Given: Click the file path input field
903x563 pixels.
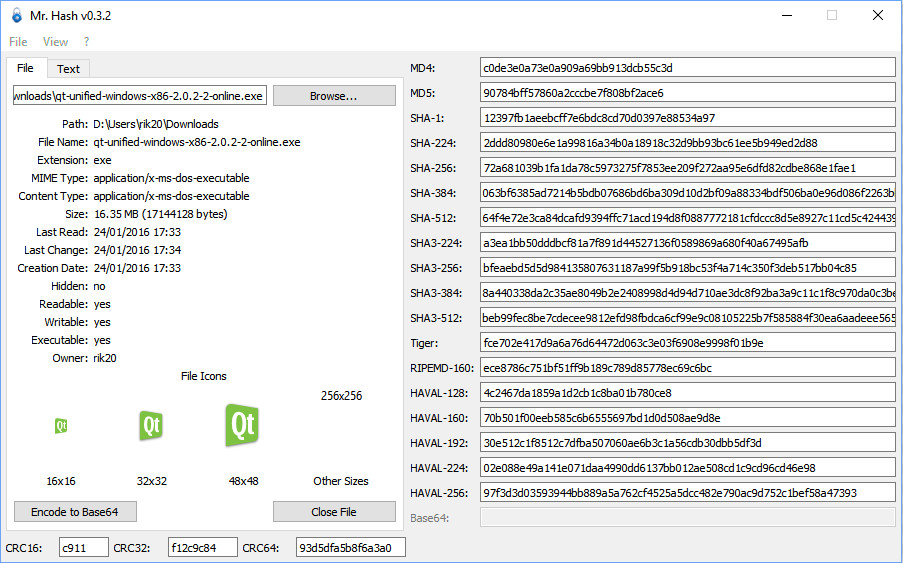Looking at the screenshot, I should coord(139,96).
